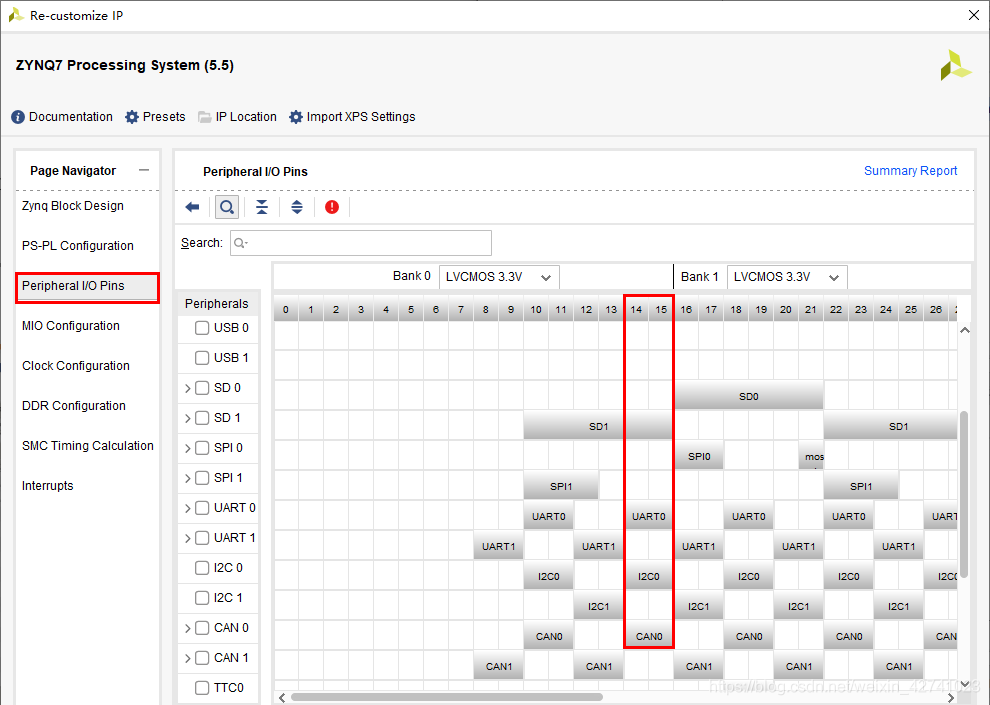Open Interrupts page
Image resolution: width=990 pixels, height=705 pixels.
coord(47,485)
